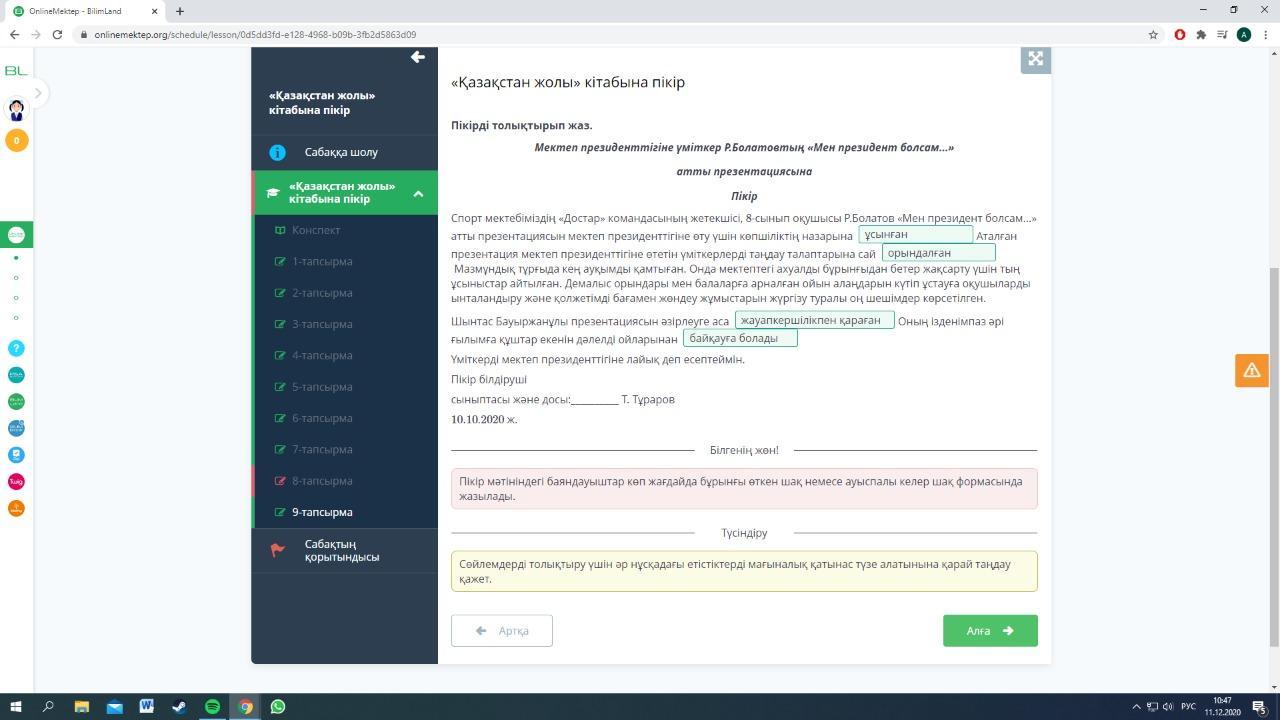The height and width of the screenshot is (720, 1280).
Task: Go to 6-тапсырма
Action: 345,418
